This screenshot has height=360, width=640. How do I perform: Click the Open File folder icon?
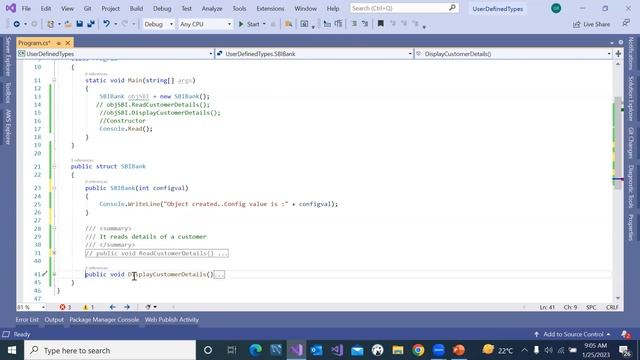pos(68,24)
